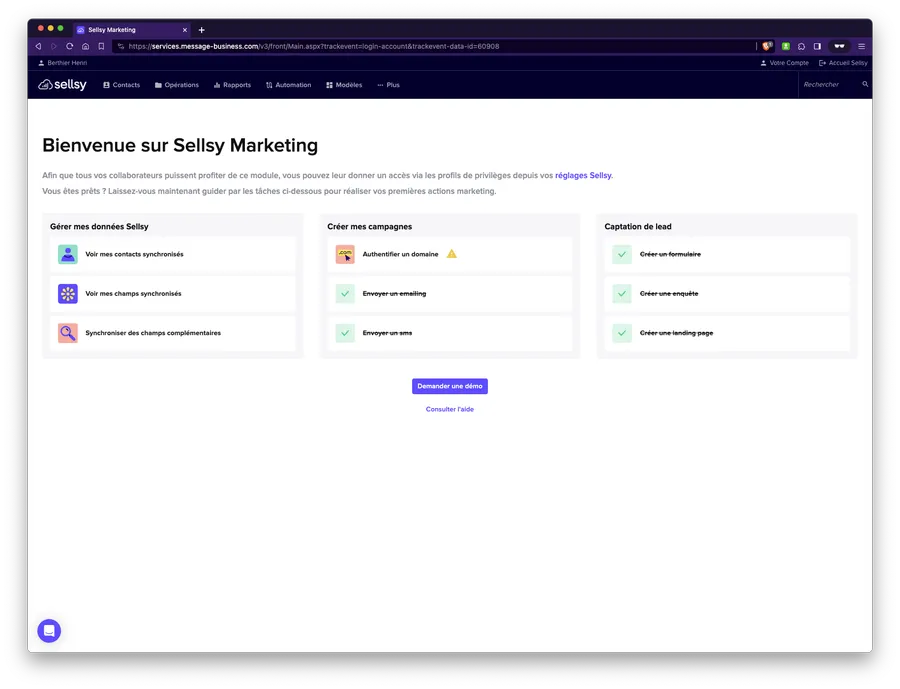The width and height of the screenshot is (900, 689).
Task: Go to Accueil Sellsy
Action: pos(843,63)
